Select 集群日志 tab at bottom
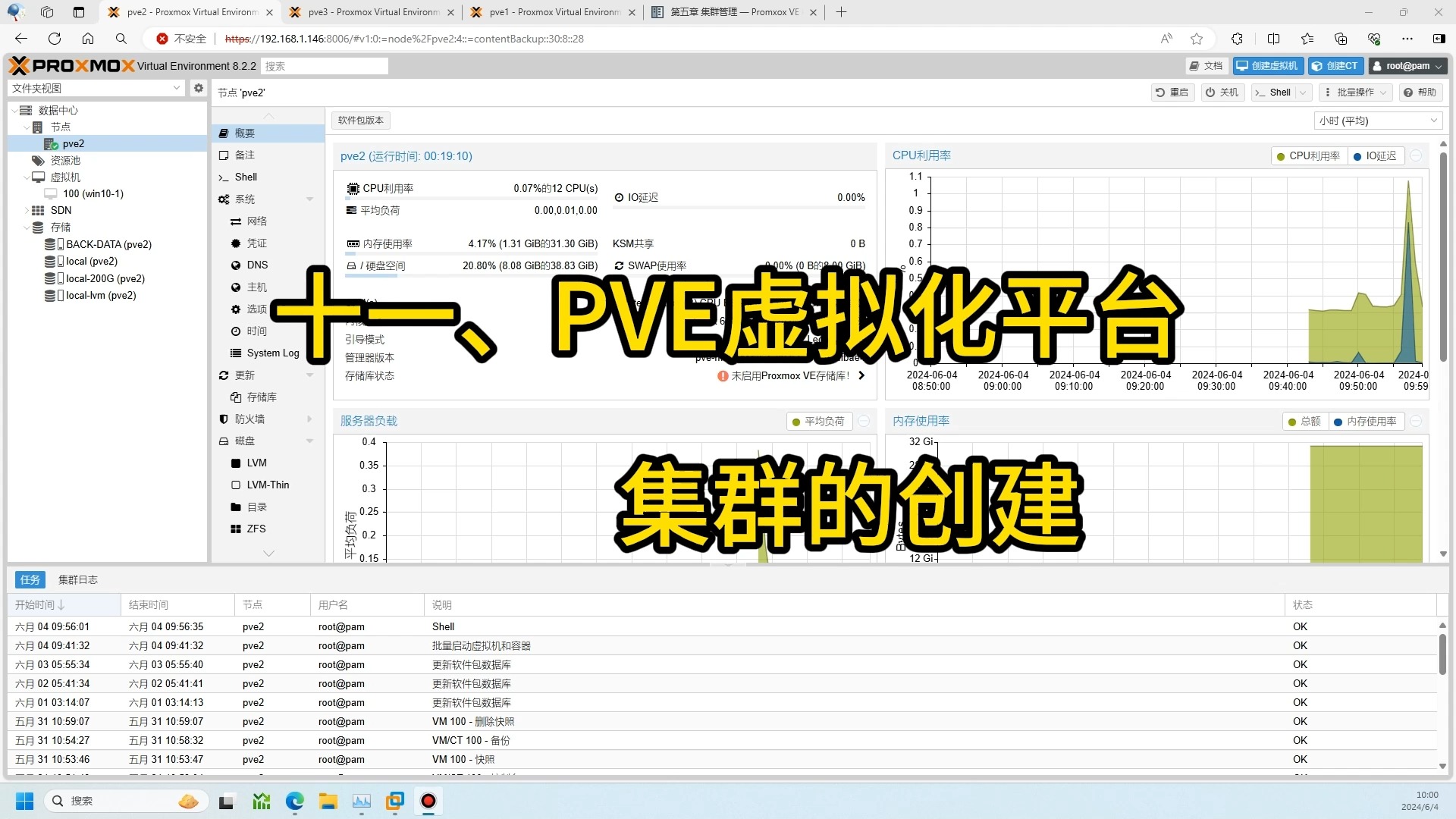1456x819 pixels. pyautogui.click(x=79, y=579)
